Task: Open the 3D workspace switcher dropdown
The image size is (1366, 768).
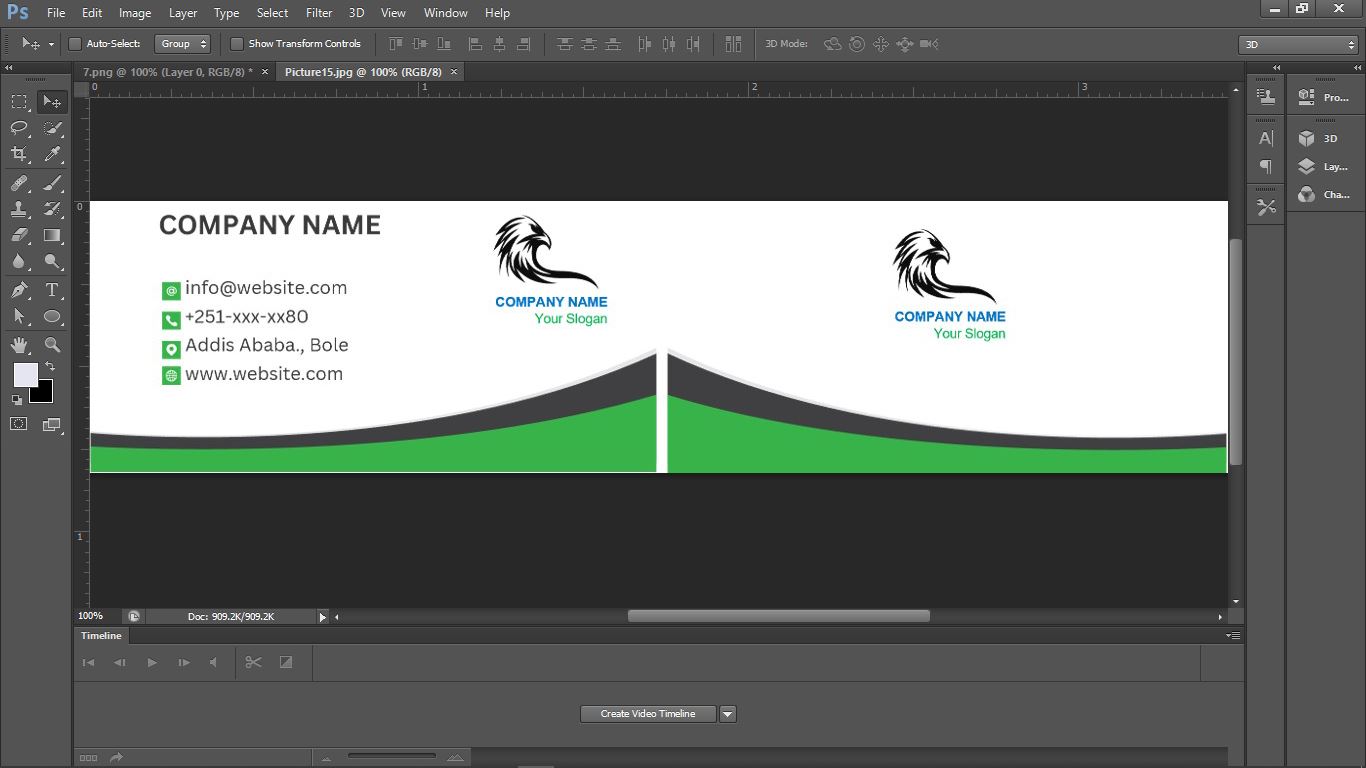Action: [x=1298, y=45]
